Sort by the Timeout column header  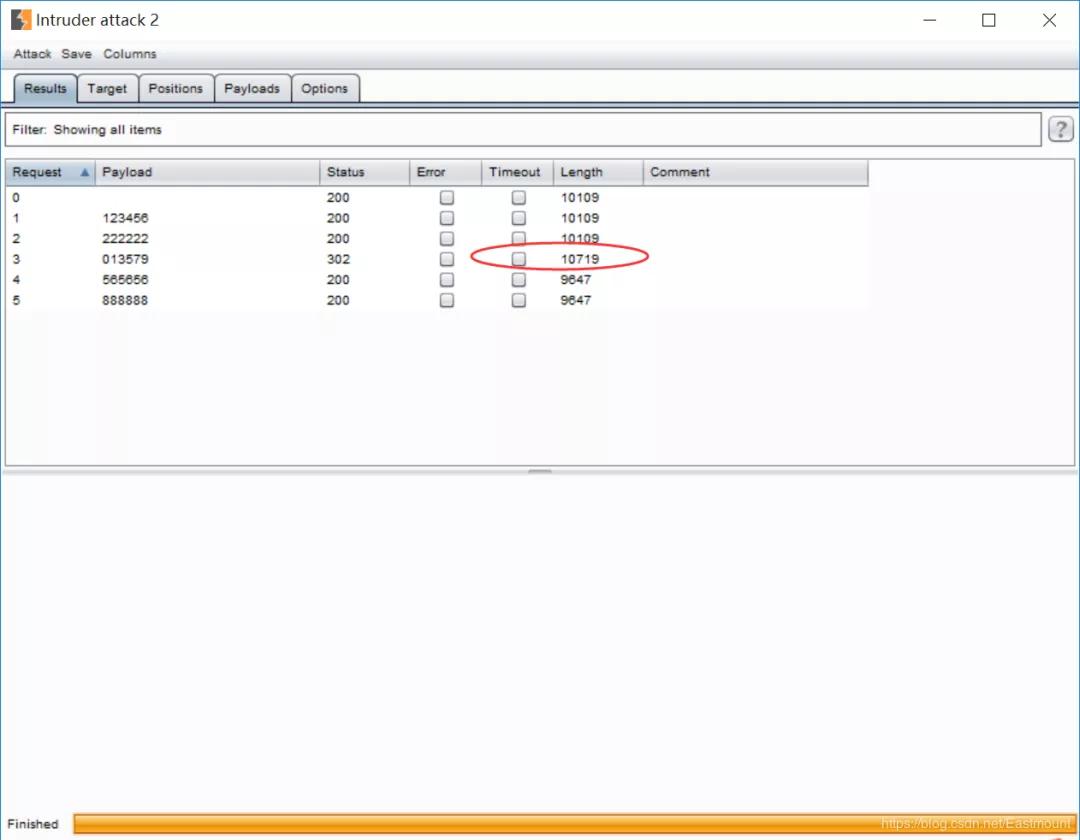(517, 172)
